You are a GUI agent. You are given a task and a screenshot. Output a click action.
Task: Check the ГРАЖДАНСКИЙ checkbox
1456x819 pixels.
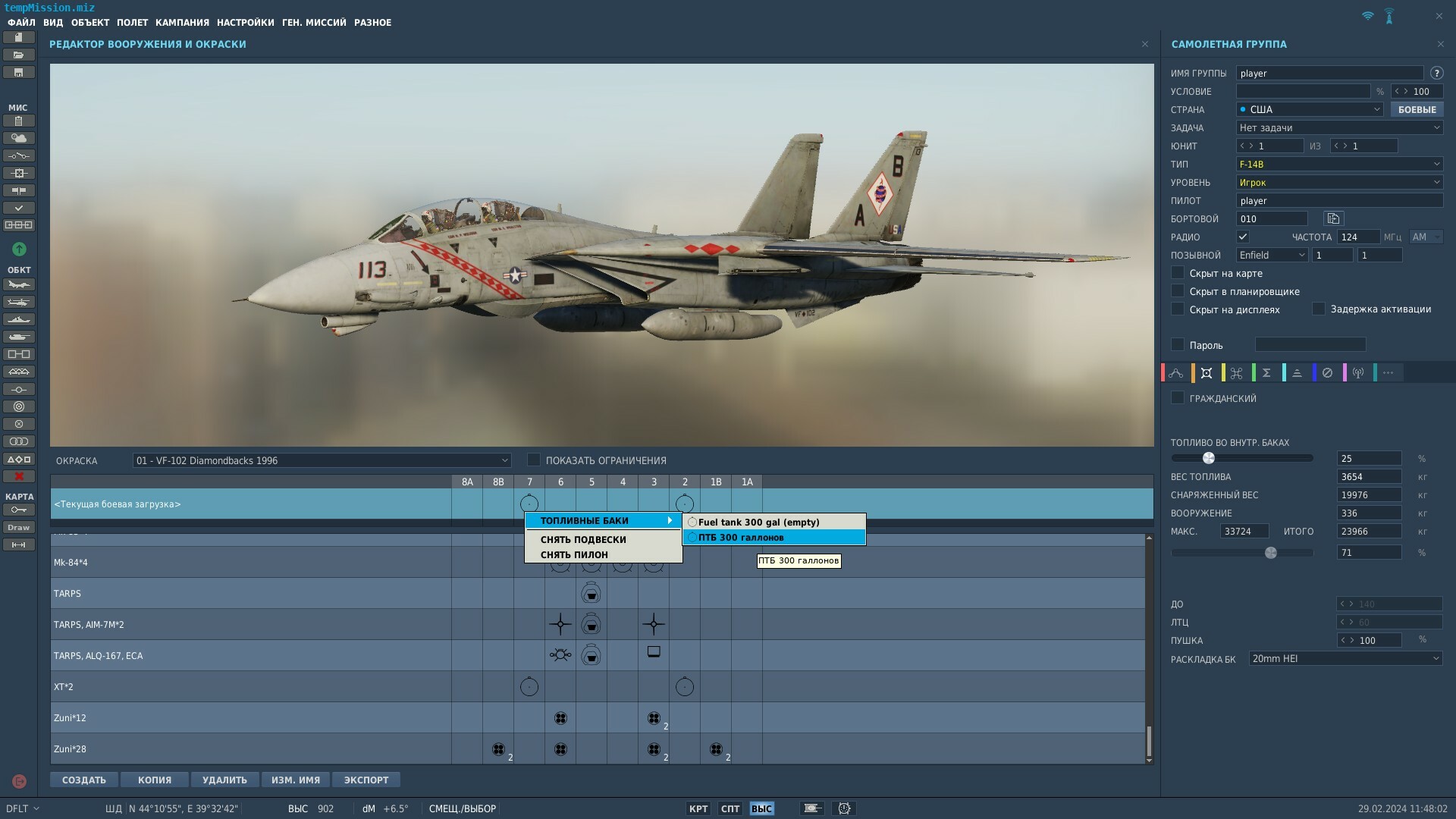(x=1178, y=397)
